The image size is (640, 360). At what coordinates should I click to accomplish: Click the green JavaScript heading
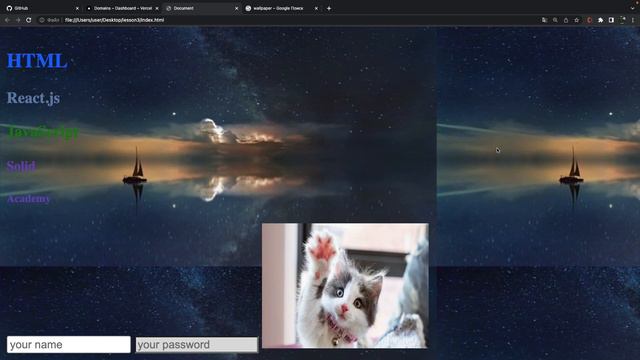pyautogui.click(x=43, y=133)
